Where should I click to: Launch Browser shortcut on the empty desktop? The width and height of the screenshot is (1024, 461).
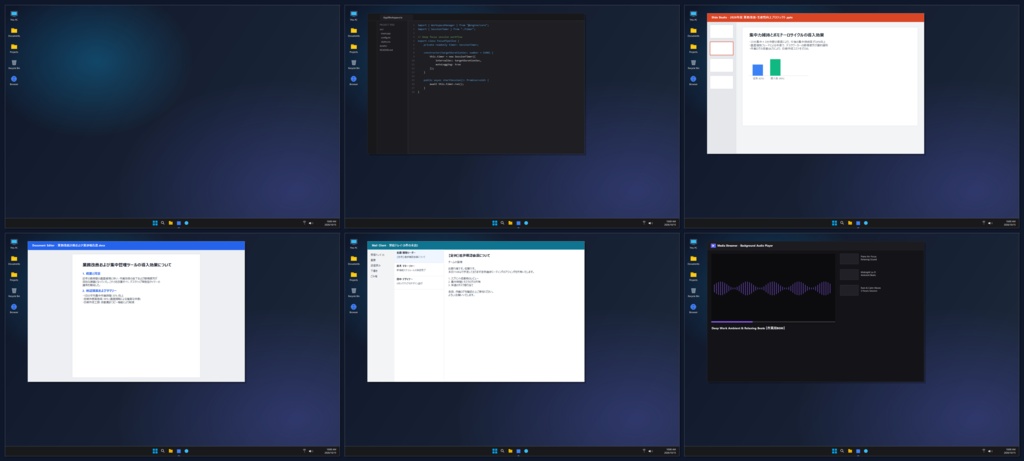(x=14, y=78)
